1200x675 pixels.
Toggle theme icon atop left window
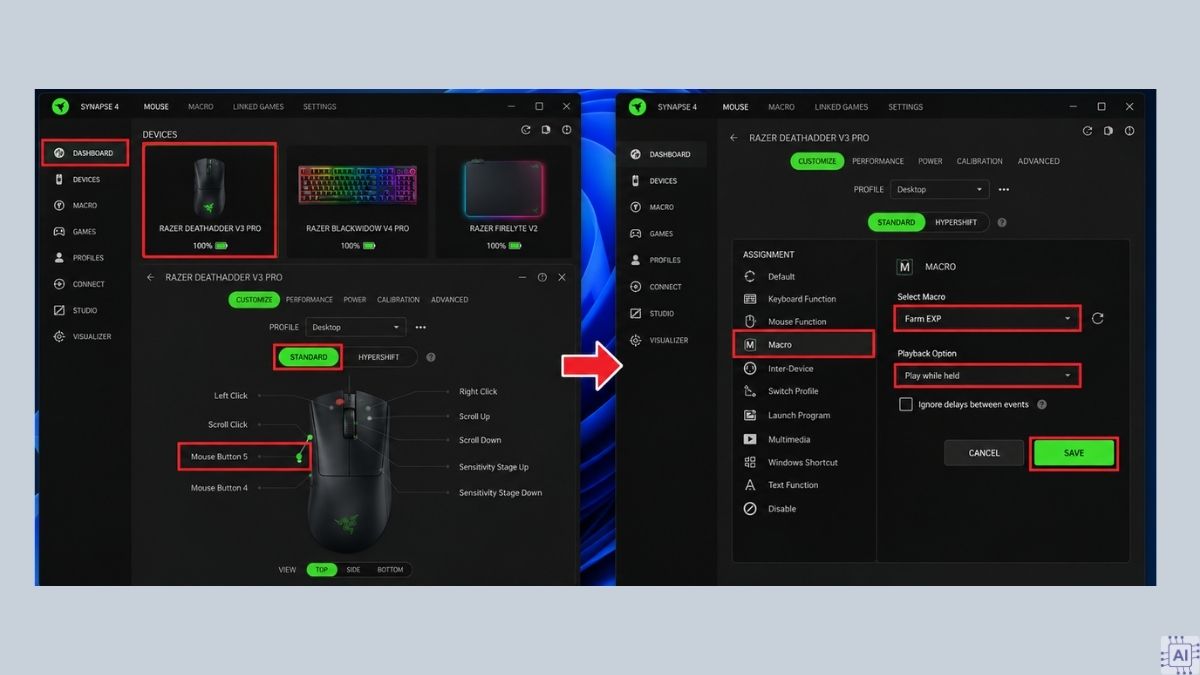coord(546,130)
